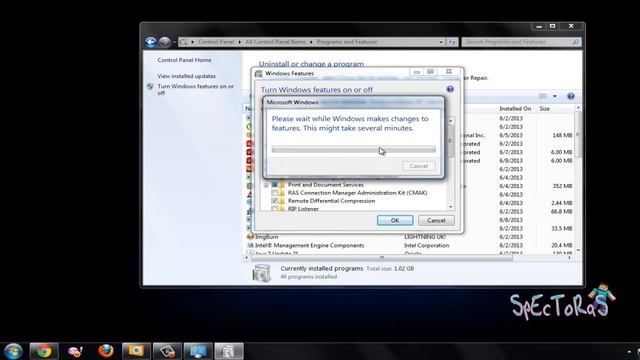The width and height of the screenshot is (640, 360).
Task: Sort by Installed On column header
Action: click(515, 109)
